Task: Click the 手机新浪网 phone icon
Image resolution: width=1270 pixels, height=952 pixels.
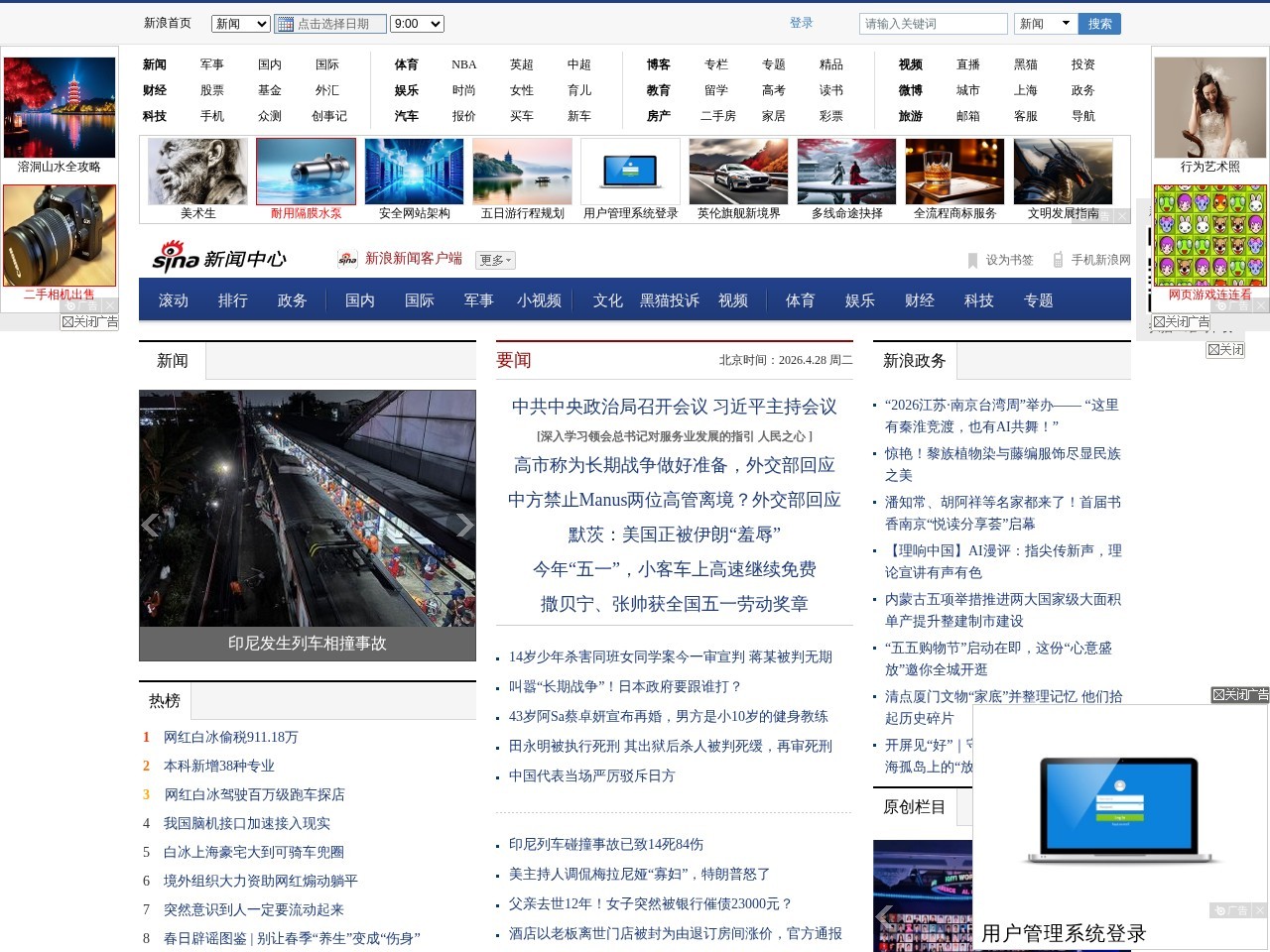Action: 1058,260
